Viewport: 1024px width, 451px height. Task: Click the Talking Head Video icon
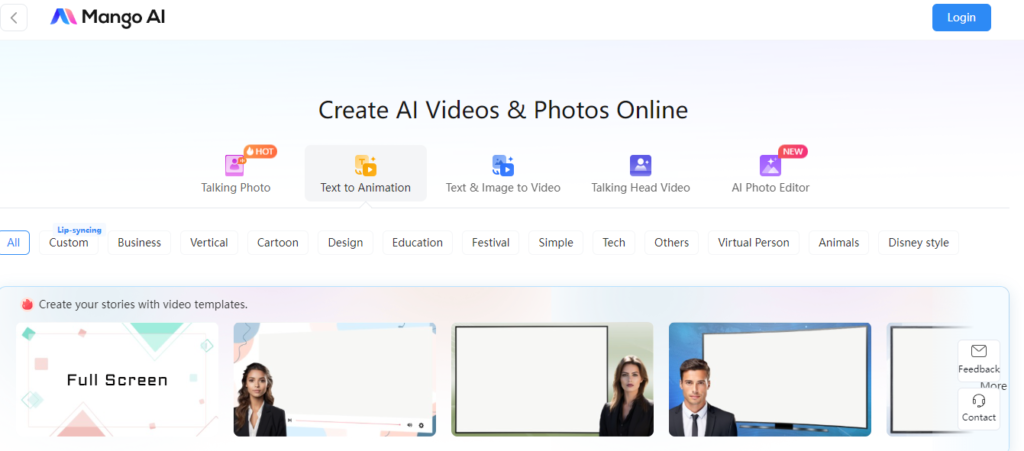click(x=641, y=166)
